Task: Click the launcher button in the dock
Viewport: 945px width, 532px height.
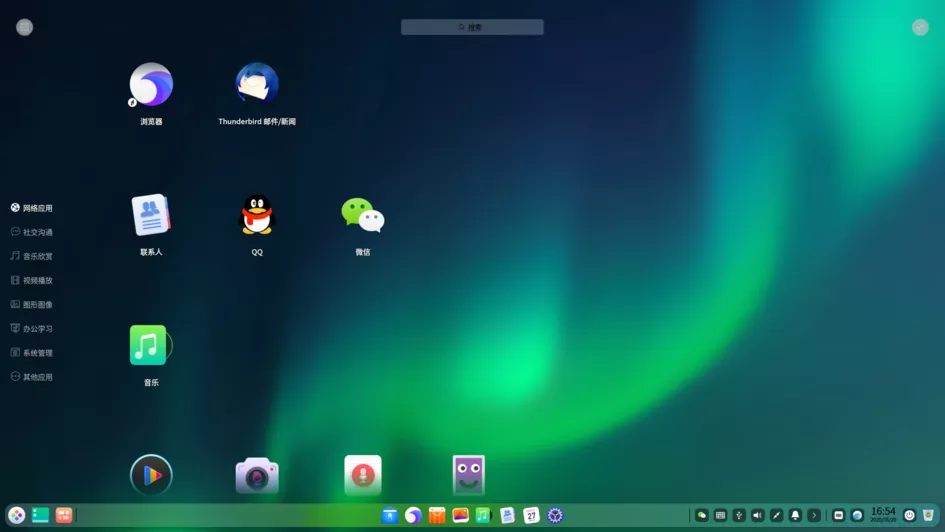Action: [x=17, y=515]
